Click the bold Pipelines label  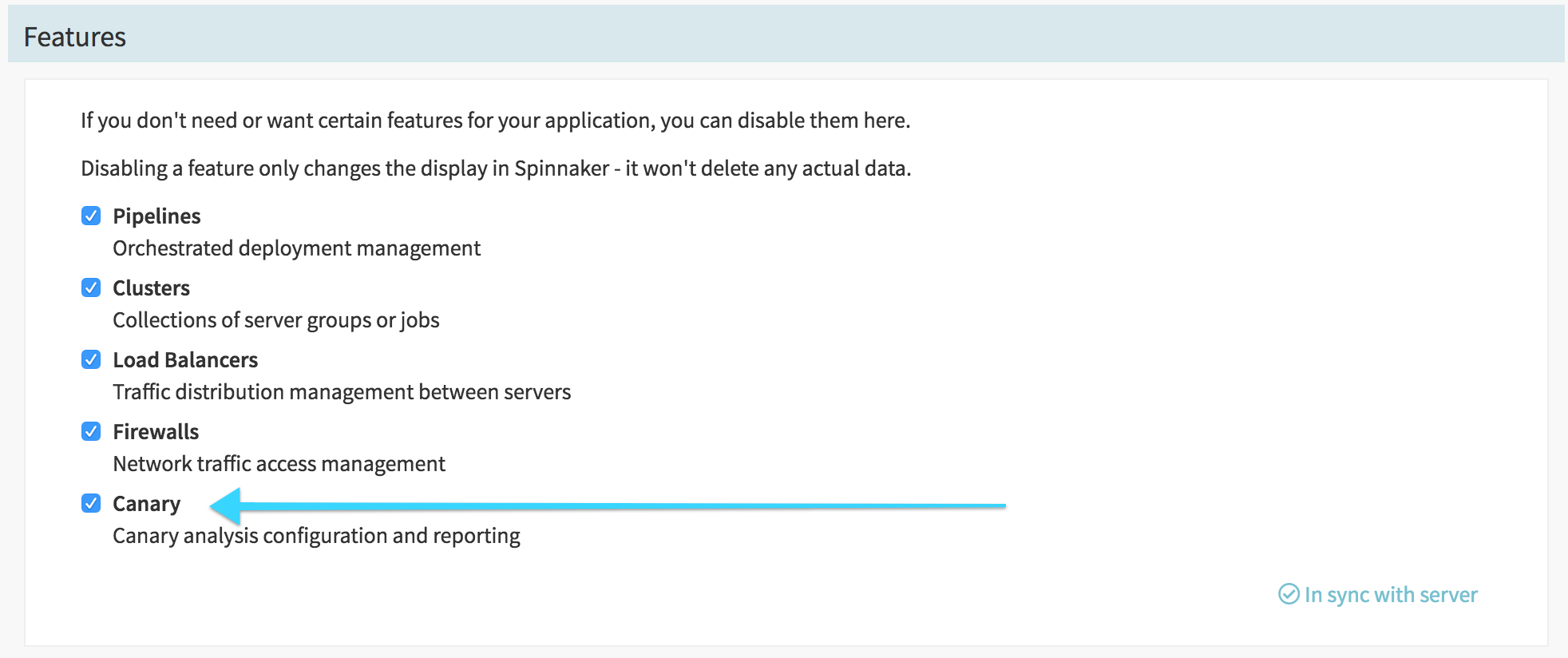156,216
